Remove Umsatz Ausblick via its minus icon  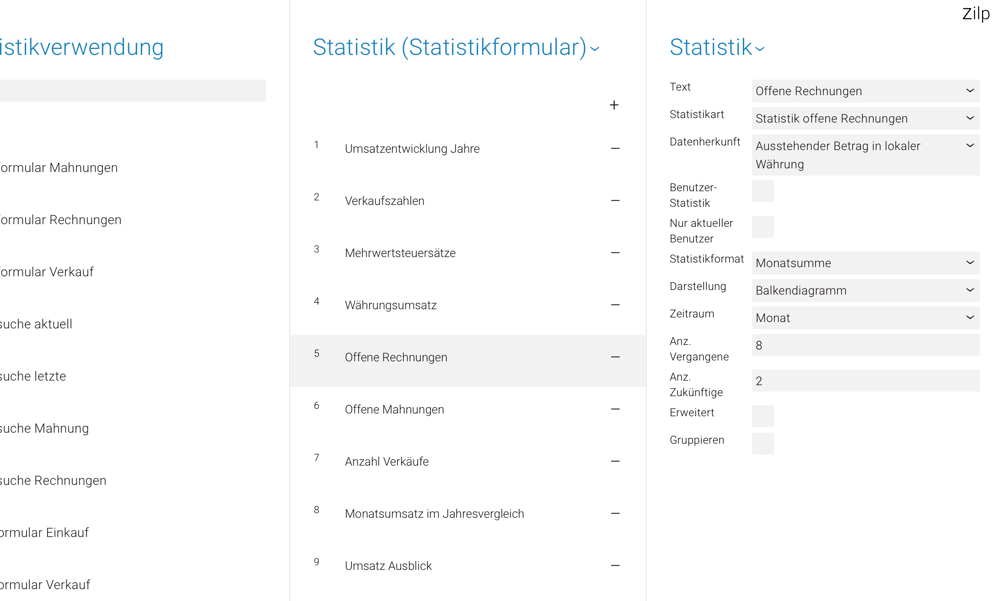coord(615,566)
